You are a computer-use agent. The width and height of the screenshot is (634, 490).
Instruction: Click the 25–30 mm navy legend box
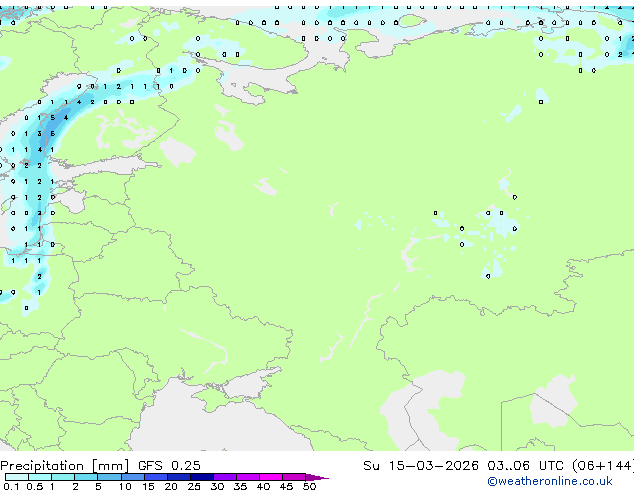pos(202,477)
